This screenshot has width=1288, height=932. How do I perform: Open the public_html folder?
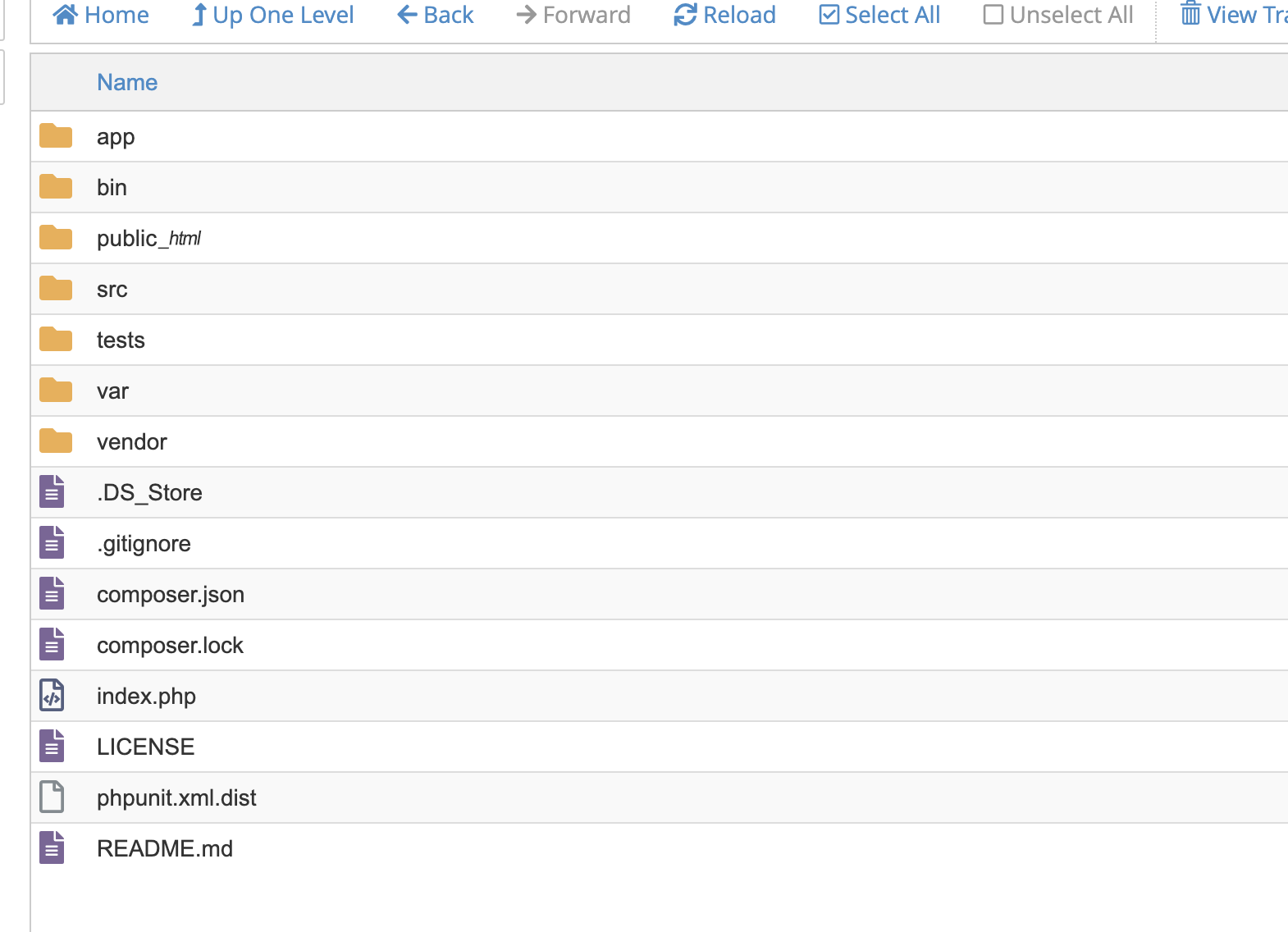coord(148,238)
